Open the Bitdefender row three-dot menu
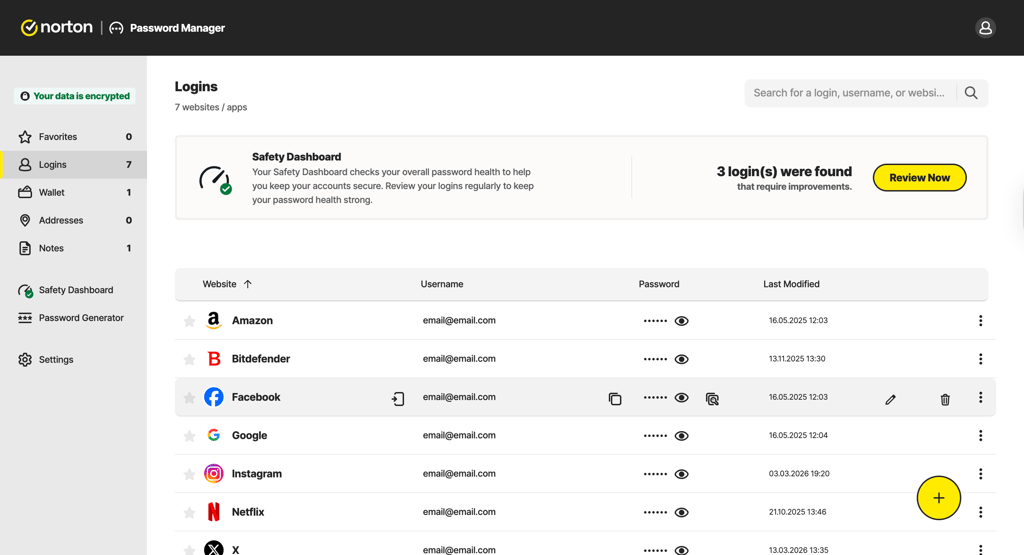This screenshot has width=1024, height=555. click(980, 359)
